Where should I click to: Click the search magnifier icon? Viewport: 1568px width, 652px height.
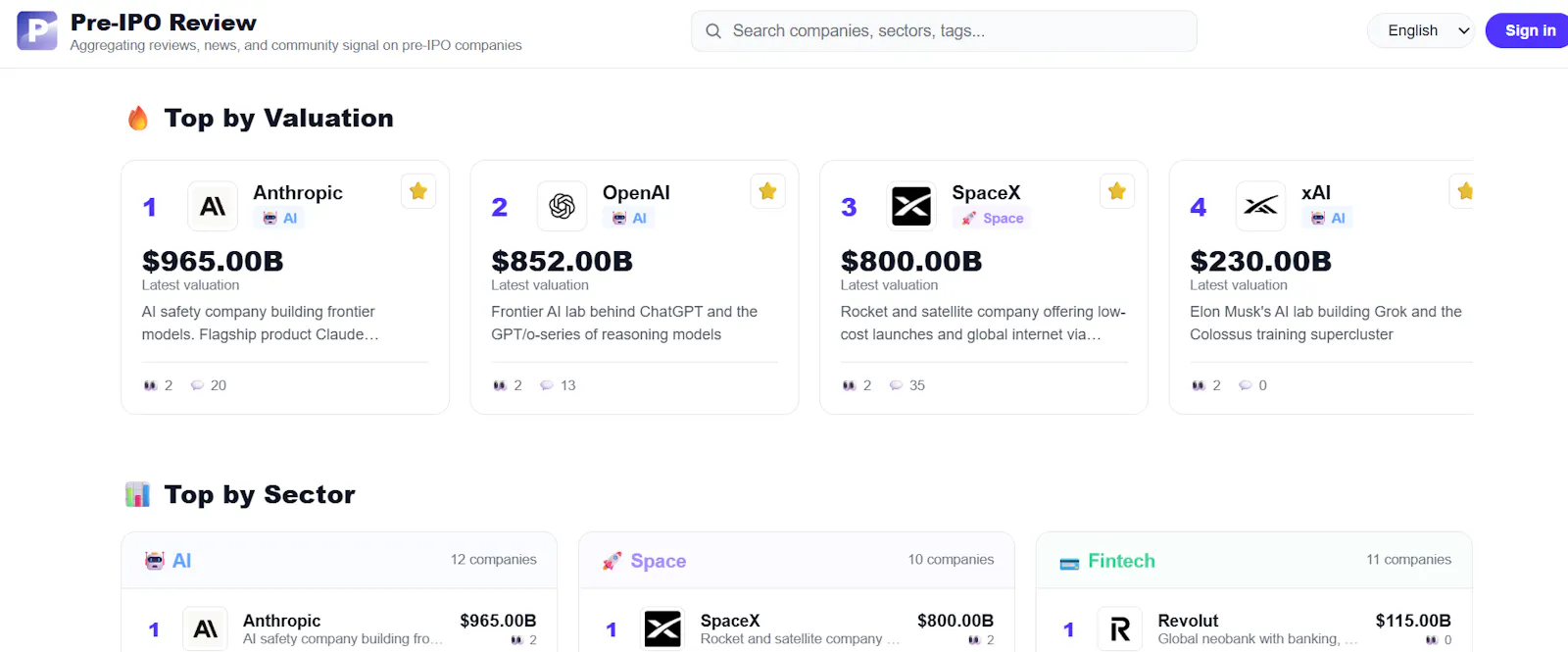coord(713,31)
